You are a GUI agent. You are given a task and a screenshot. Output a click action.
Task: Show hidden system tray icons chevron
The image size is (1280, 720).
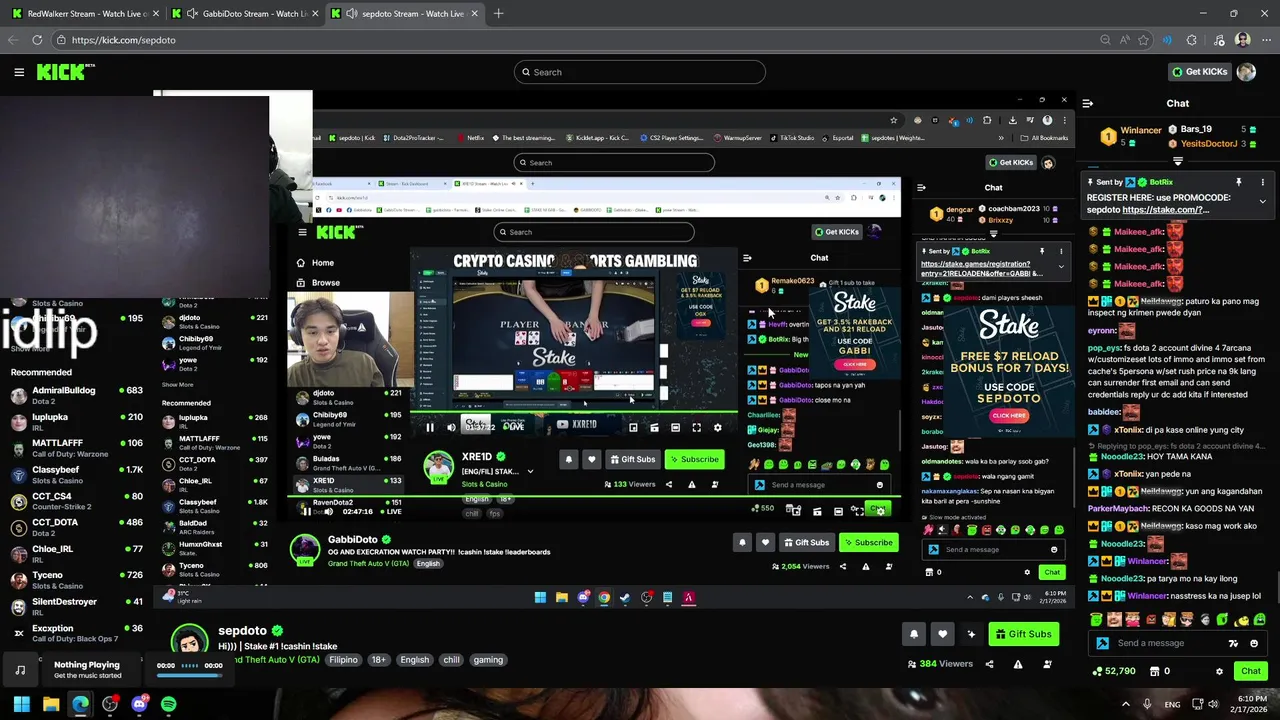1125,704
